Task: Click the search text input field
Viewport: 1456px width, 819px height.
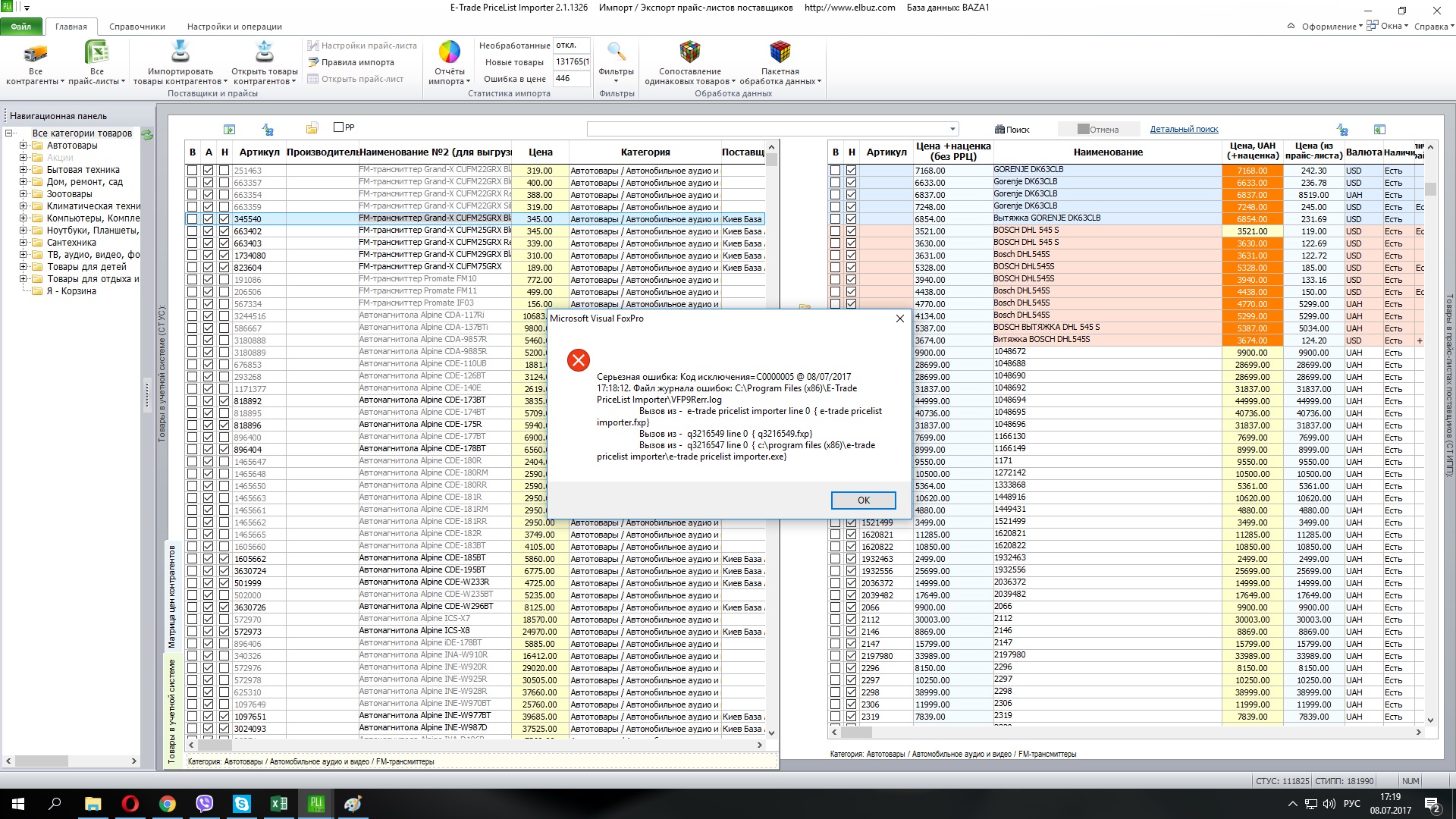Action: [x=767, y=130]
